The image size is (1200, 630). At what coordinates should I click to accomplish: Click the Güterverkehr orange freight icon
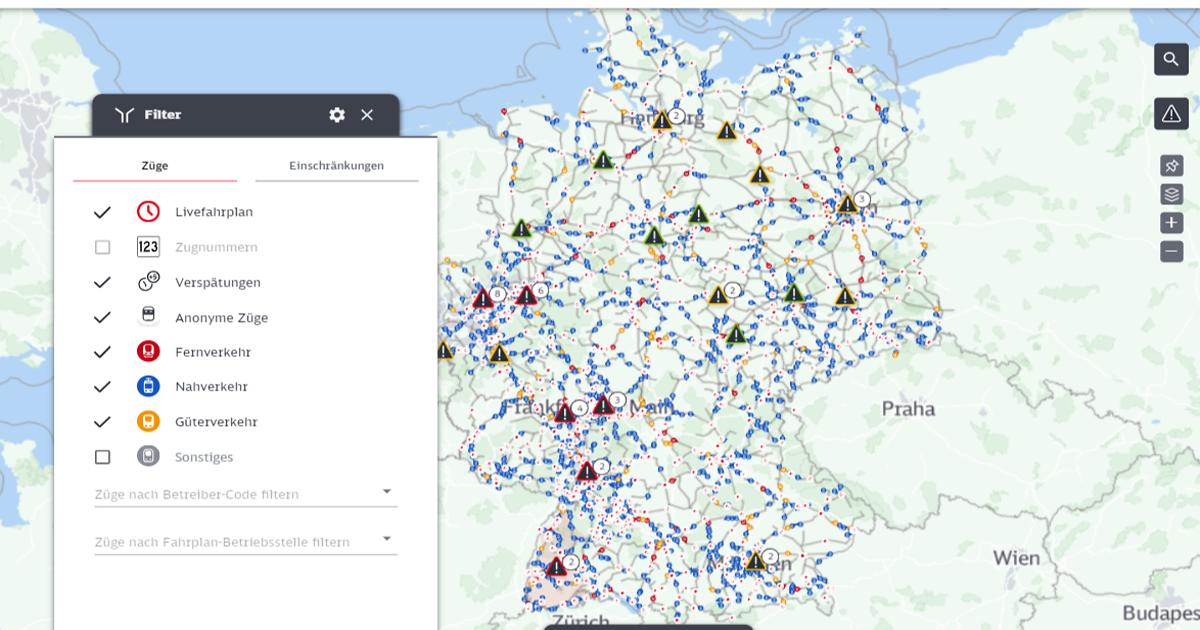(148, 421)
